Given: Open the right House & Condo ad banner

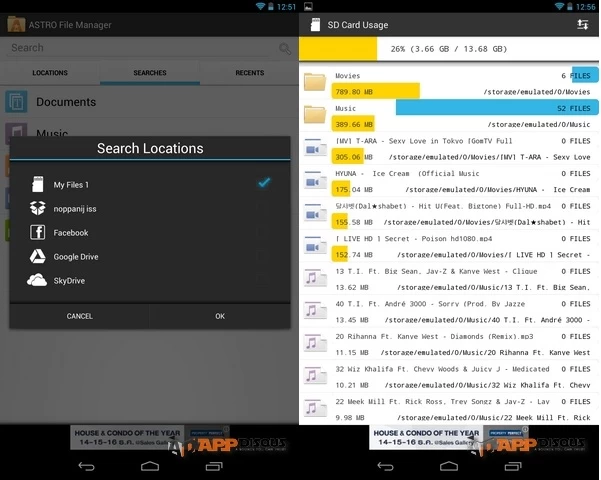Looking at the screenshot, I should coord(448,437).
